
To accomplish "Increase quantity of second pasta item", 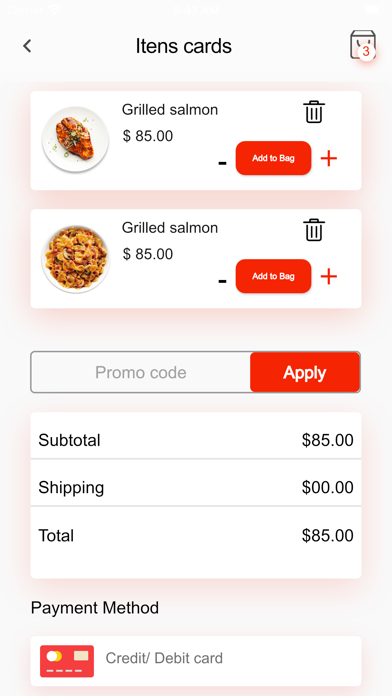I will pyautogui.click(x=329, y=277).
